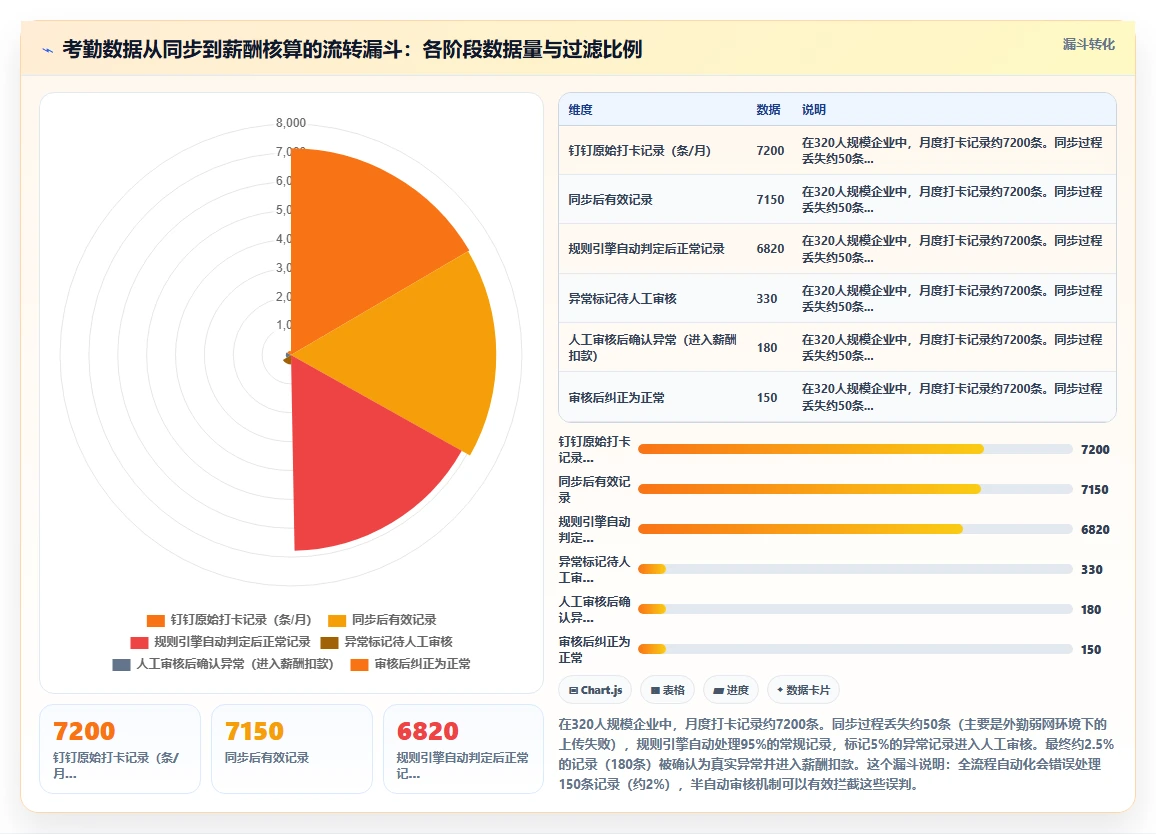The width and height of the screenshot is (1156, 834).
Task: Click the 数据 column header
Action: (768, 110)
